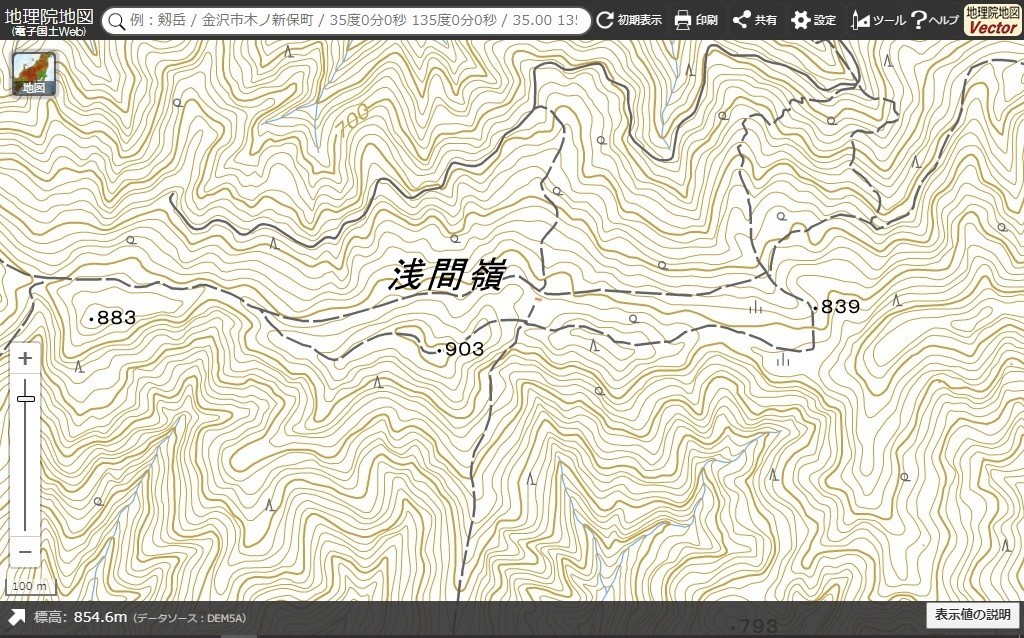Open the 印刷 print option

coord(696,20)
